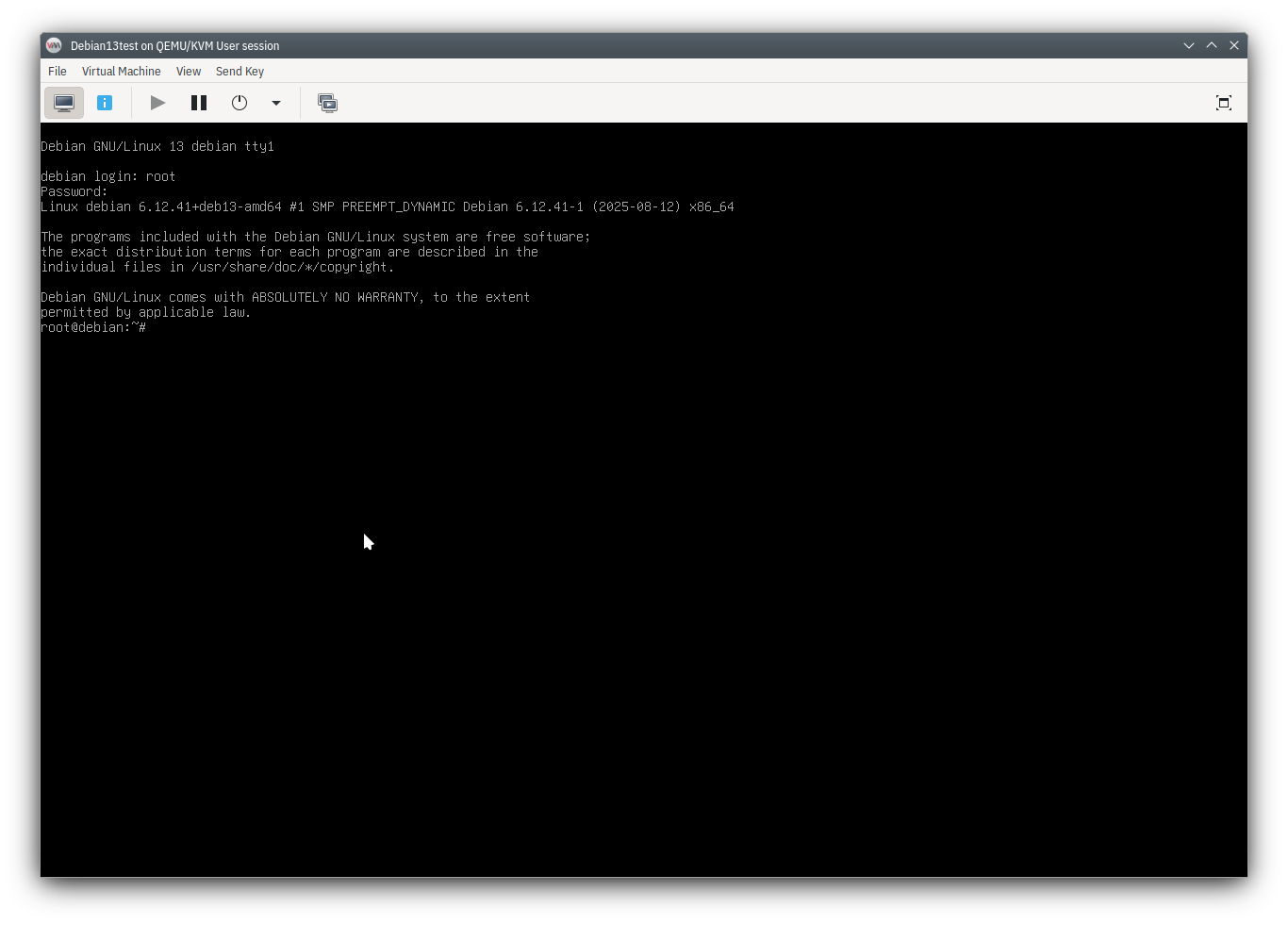Click the ABSOLUTELY NO WARRANTY line
This screenshot has width=1288, height=925.
click(286, 297)
